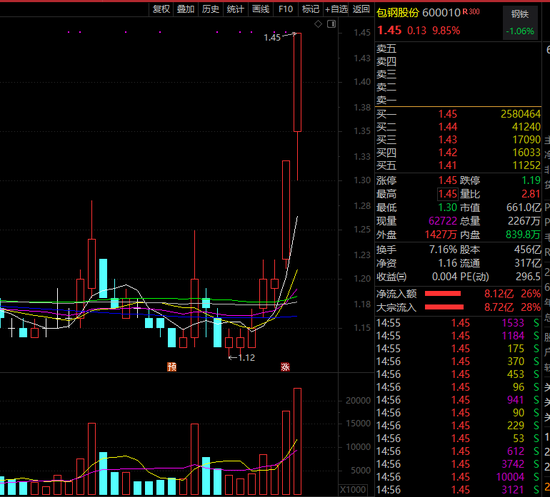Click the 返回 back button
This screenshot has width=550, height=497.
[x=361, y=9]
